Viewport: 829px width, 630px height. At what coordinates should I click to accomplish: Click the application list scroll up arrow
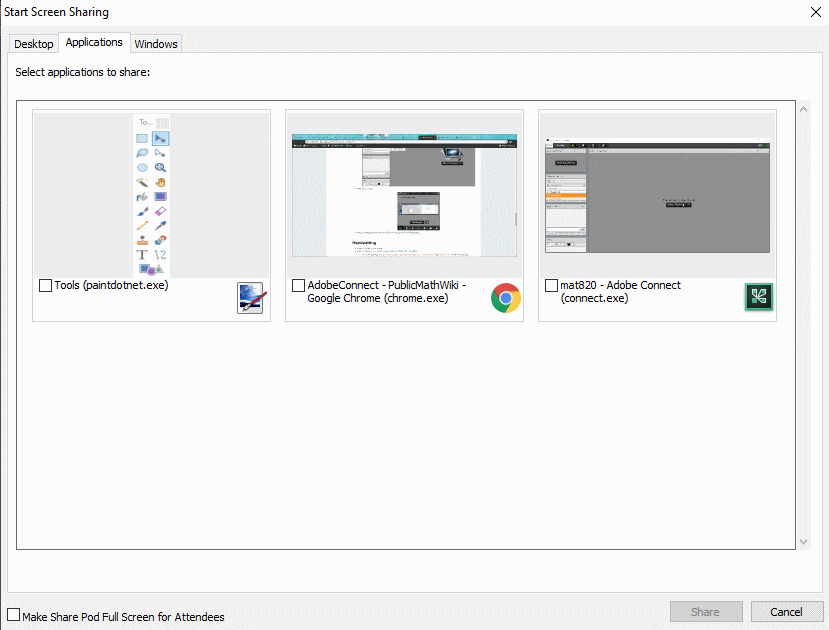[x=804, y=109]
